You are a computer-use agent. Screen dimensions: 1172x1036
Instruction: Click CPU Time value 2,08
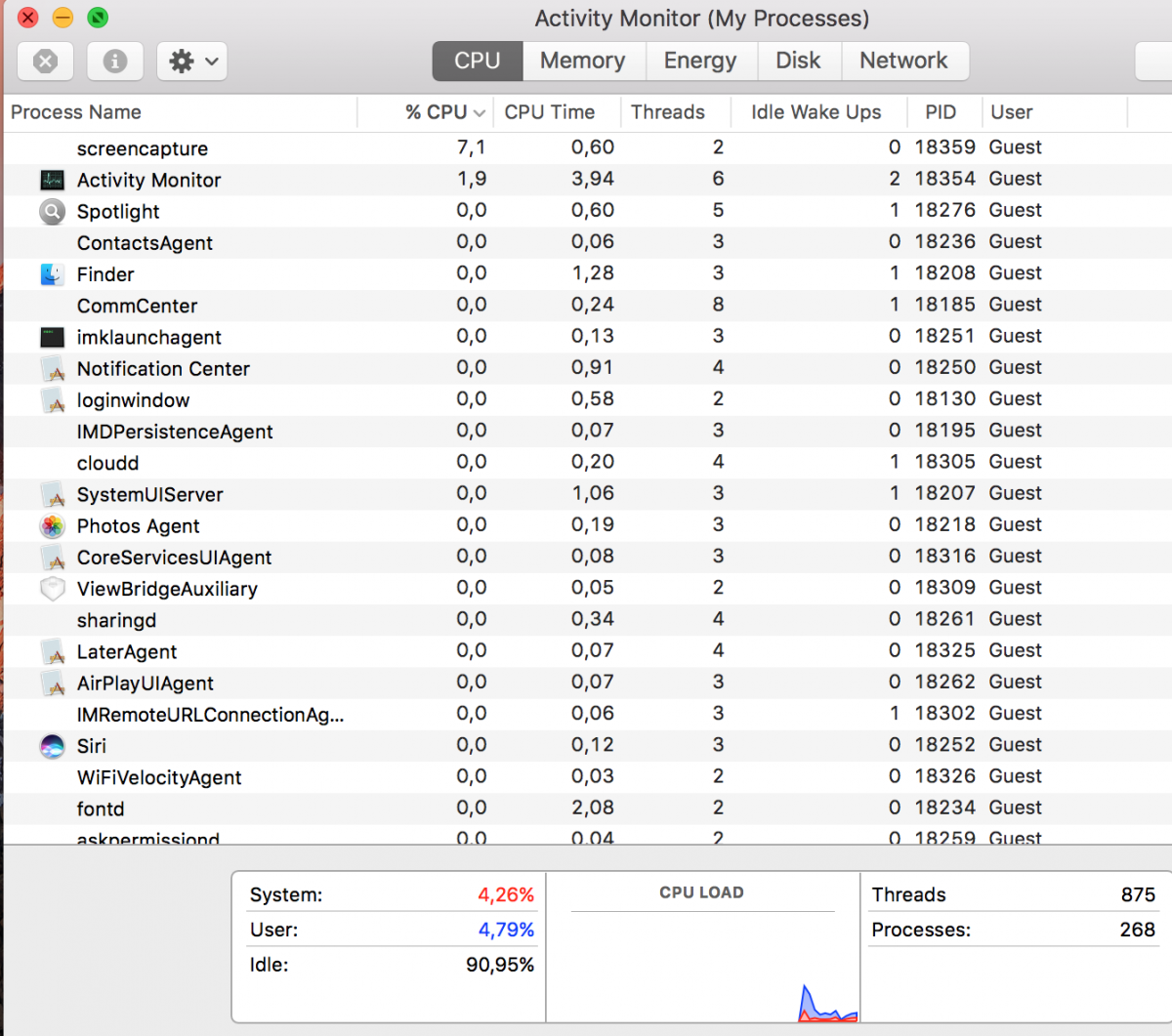tap(593, 808)
